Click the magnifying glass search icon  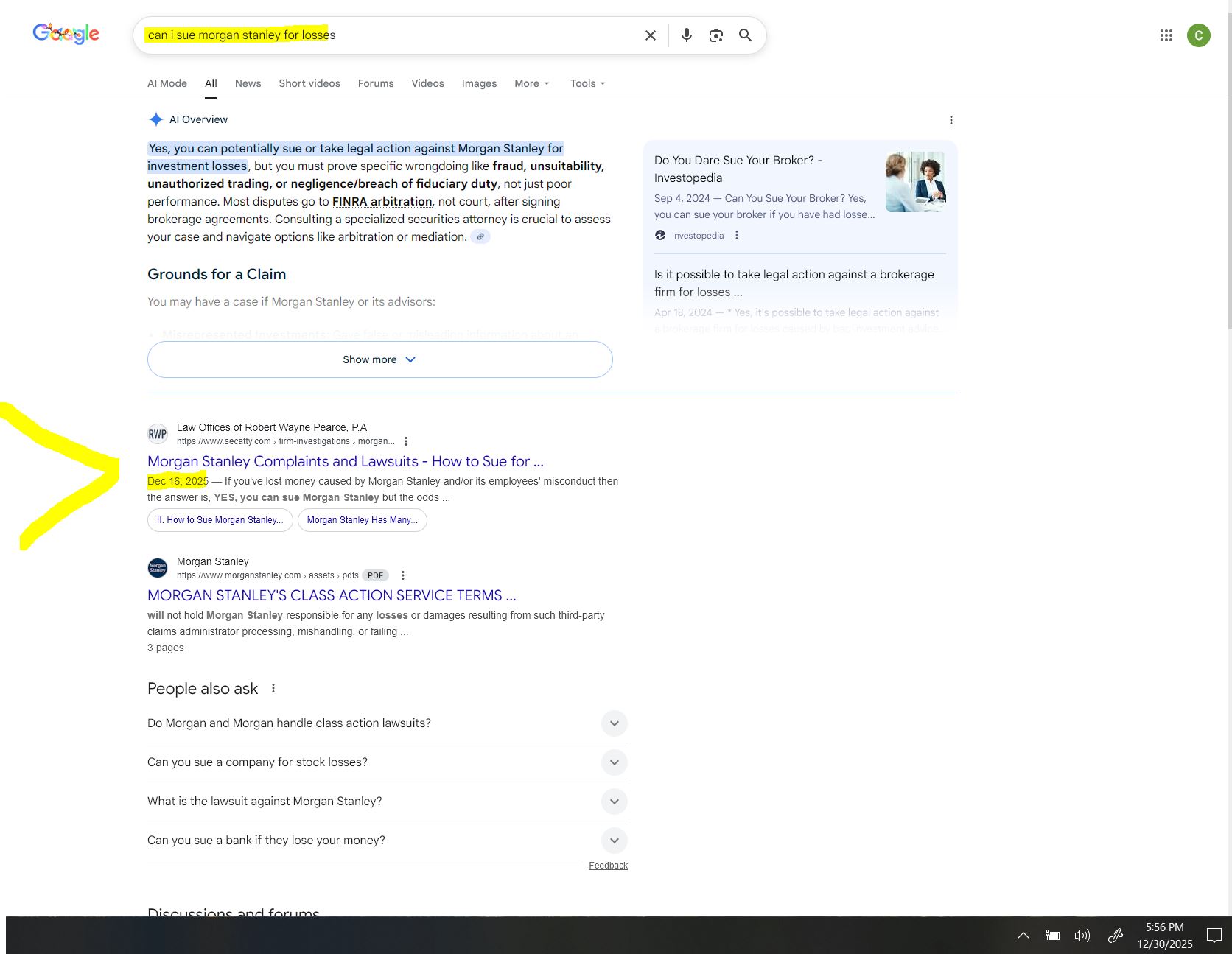745,35
